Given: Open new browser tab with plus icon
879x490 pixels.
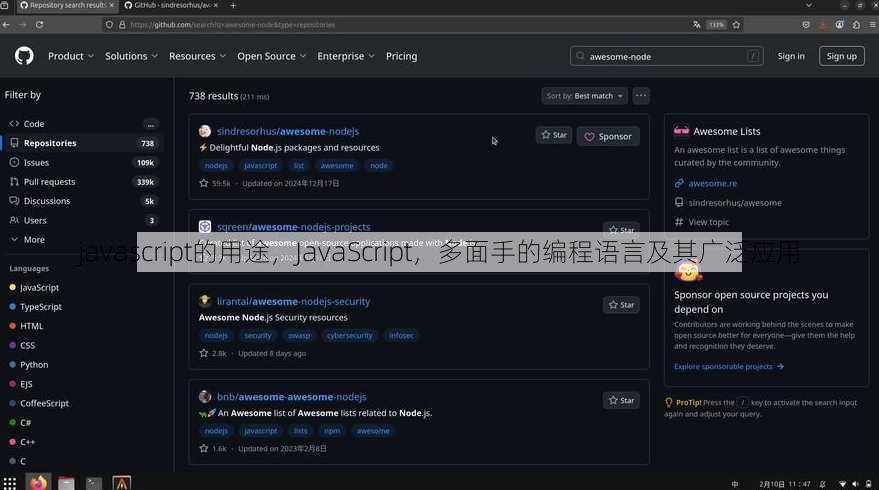Looking at the screenshot, I should click(x=233, y=5).
